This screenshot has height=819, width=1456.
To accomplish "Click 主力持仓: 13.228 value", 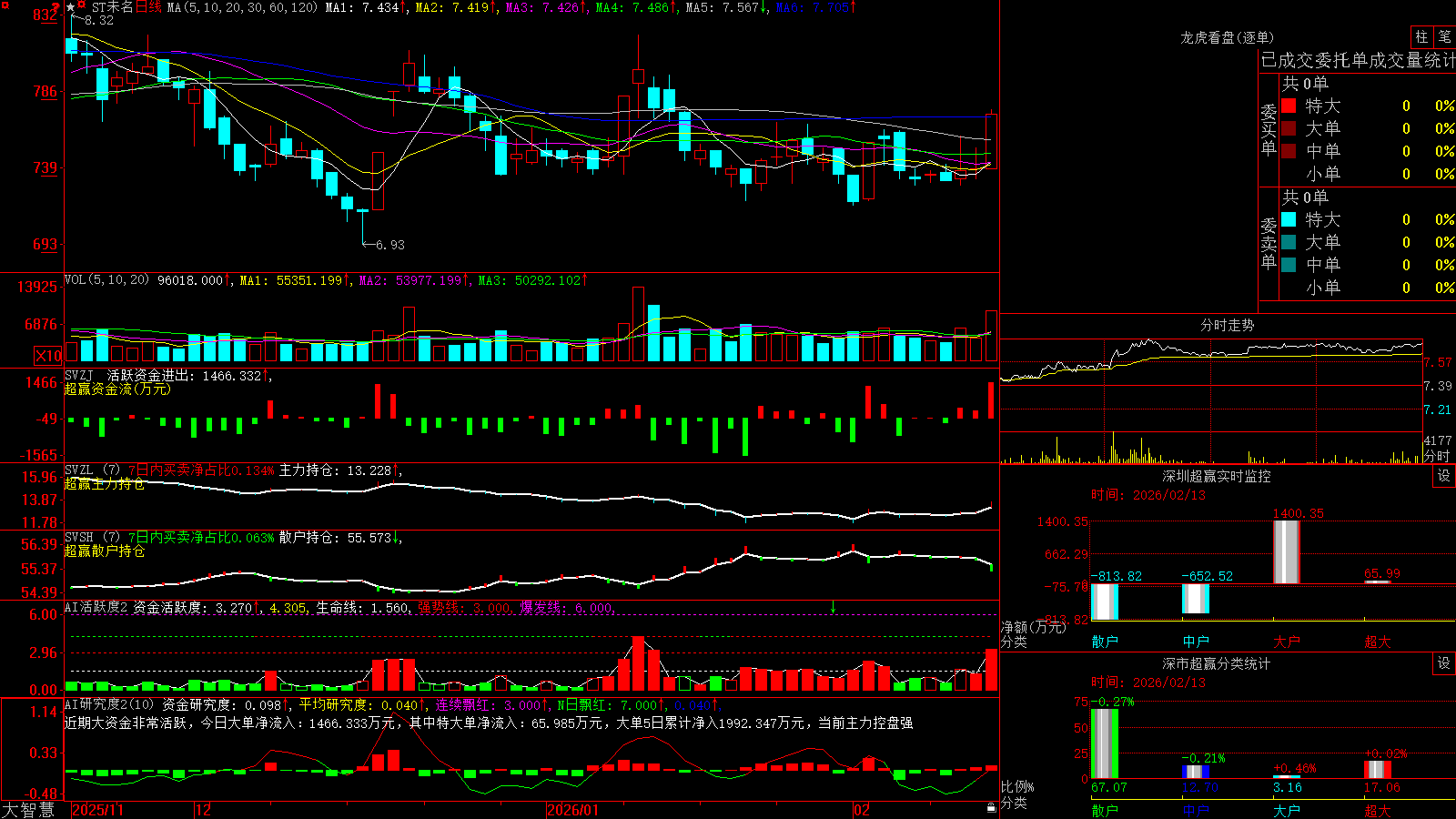I will pos(339,470).
